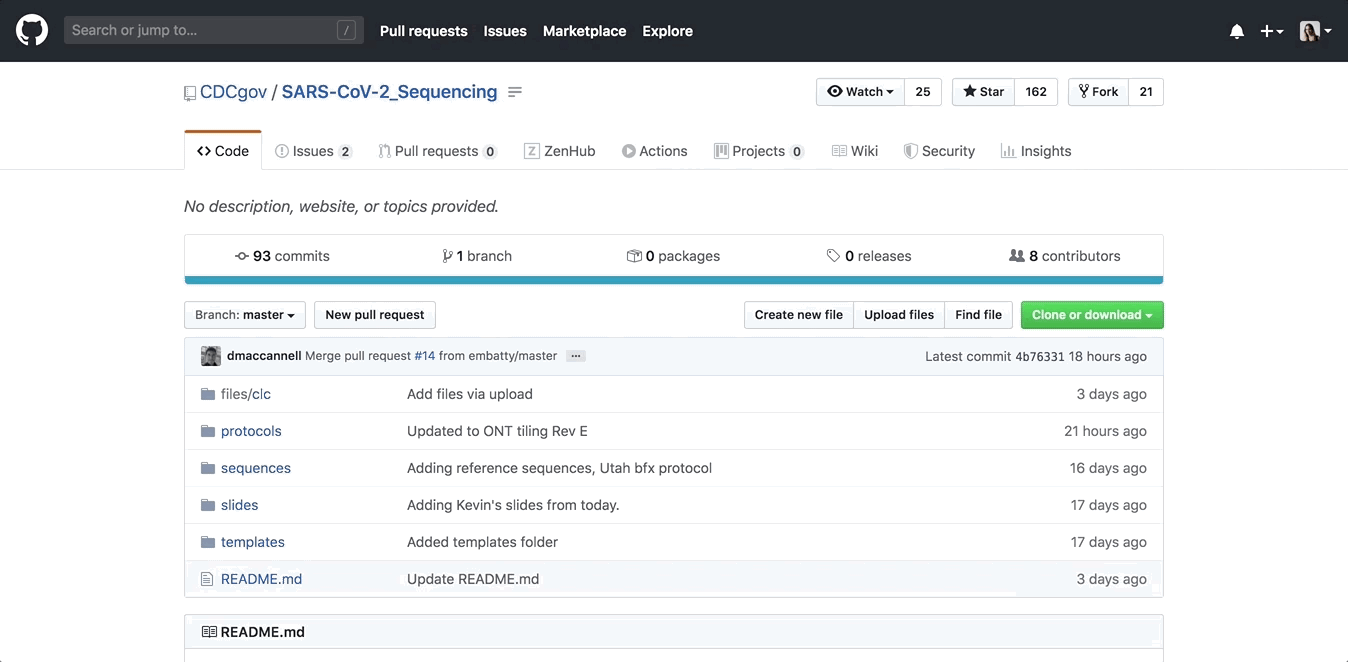Image resolution: width=1348 pixels, height=662 pixels.
Task: Open Issues in the top navigation
Action: pyautogui.click(x=505, y=31)
